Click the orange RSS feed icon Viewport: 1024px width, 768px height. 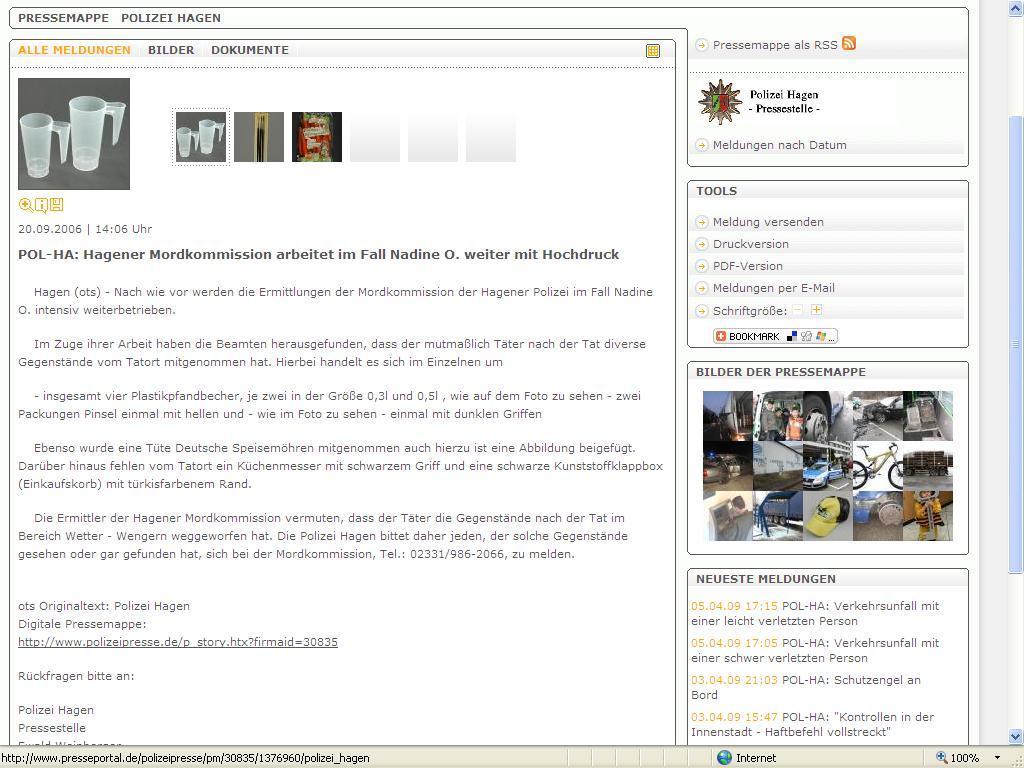[849, 43]
